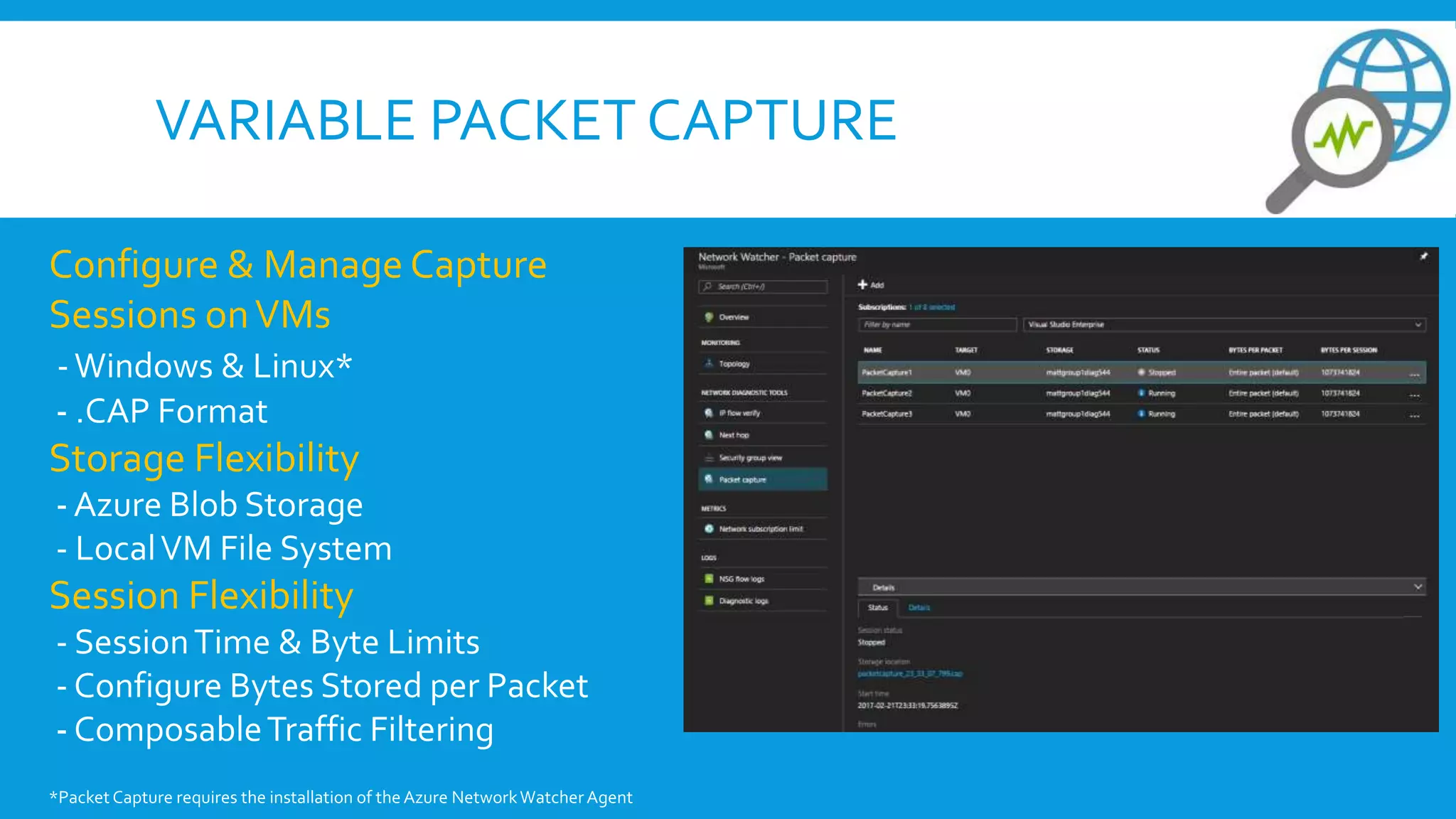Open Overview shield icon in sidebar
Viewport: 1456px width, 819px height.
[709, 317]
